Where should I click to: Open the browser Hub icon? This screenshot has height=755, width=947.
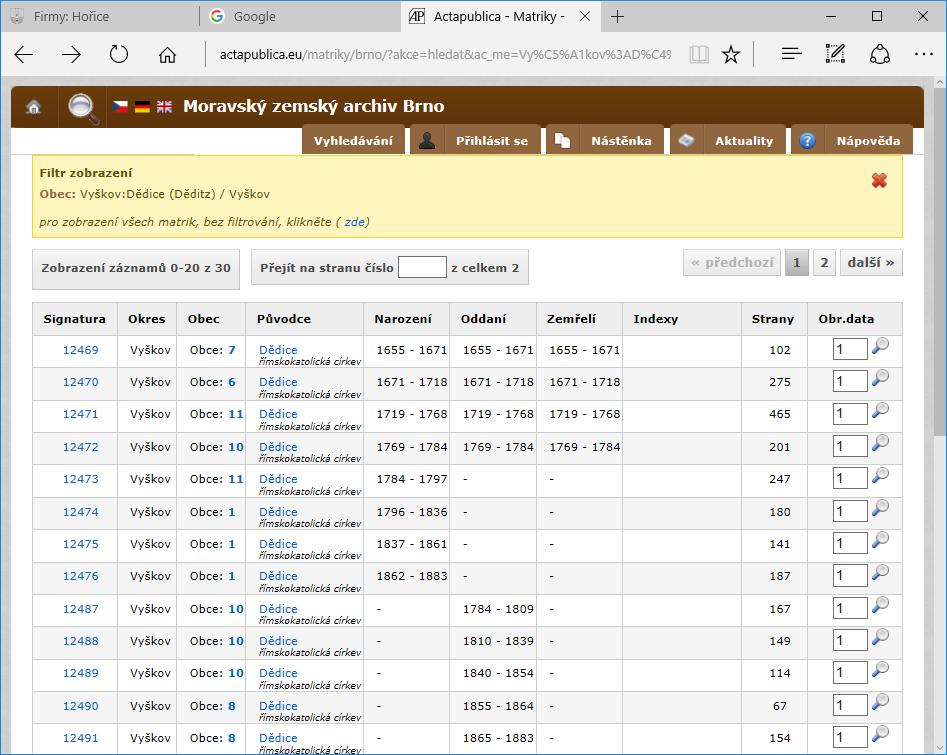[x=791, y=54]
